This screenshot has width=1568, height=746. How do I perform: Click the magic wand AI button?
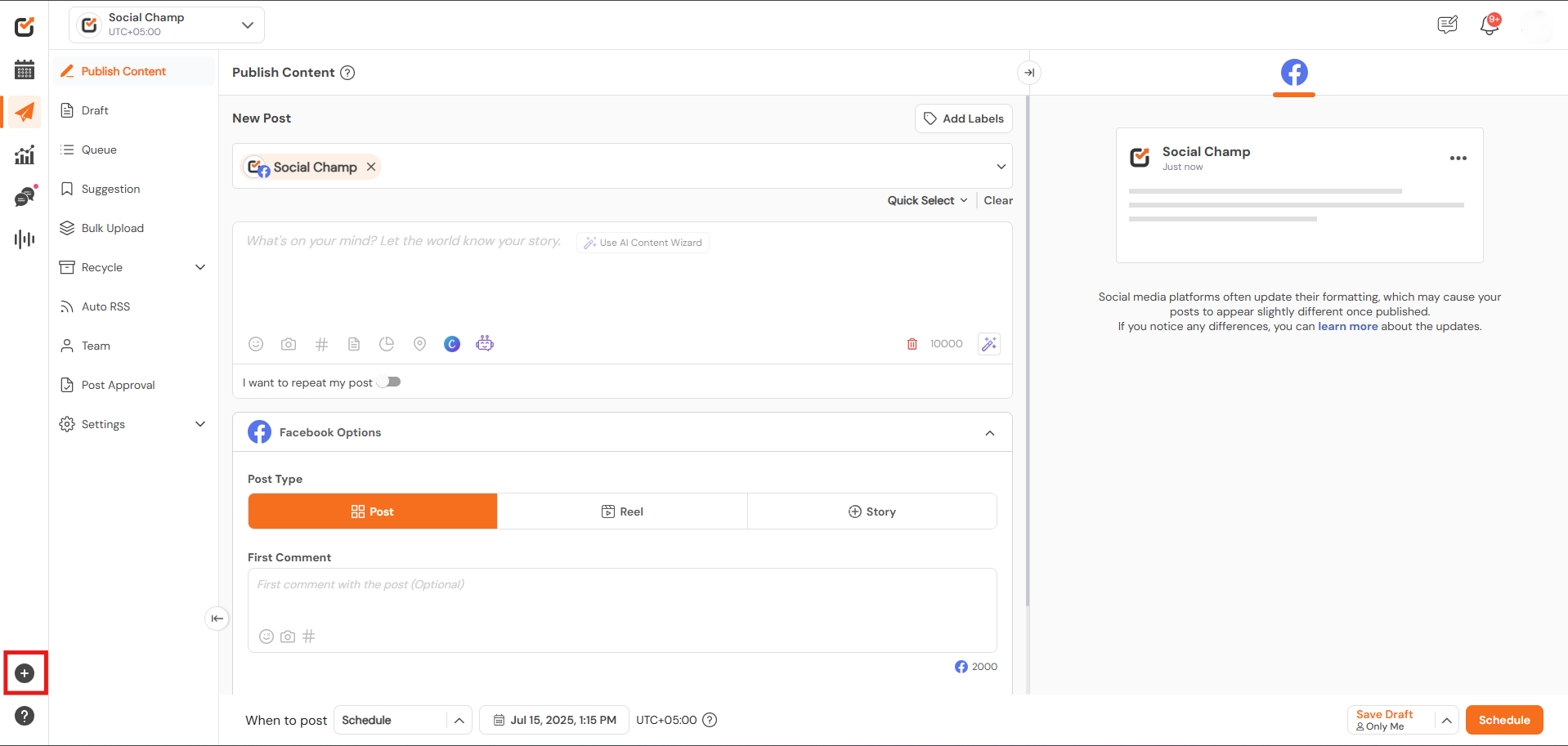click(989, 344)
